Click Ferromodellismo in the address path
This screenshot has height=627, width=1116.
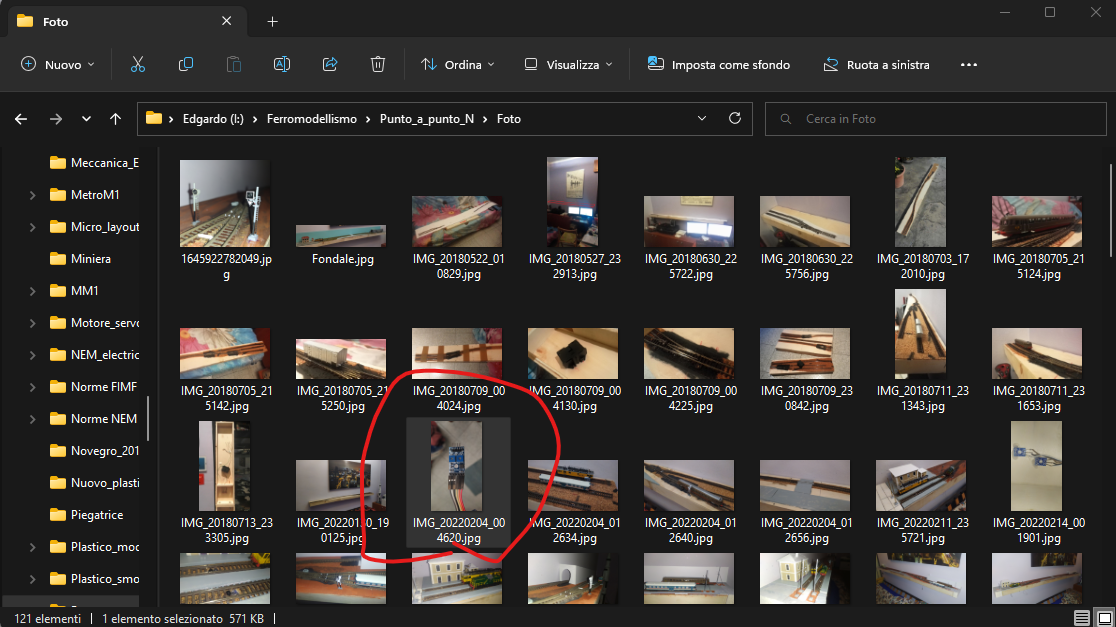click(x=311, y=119)
